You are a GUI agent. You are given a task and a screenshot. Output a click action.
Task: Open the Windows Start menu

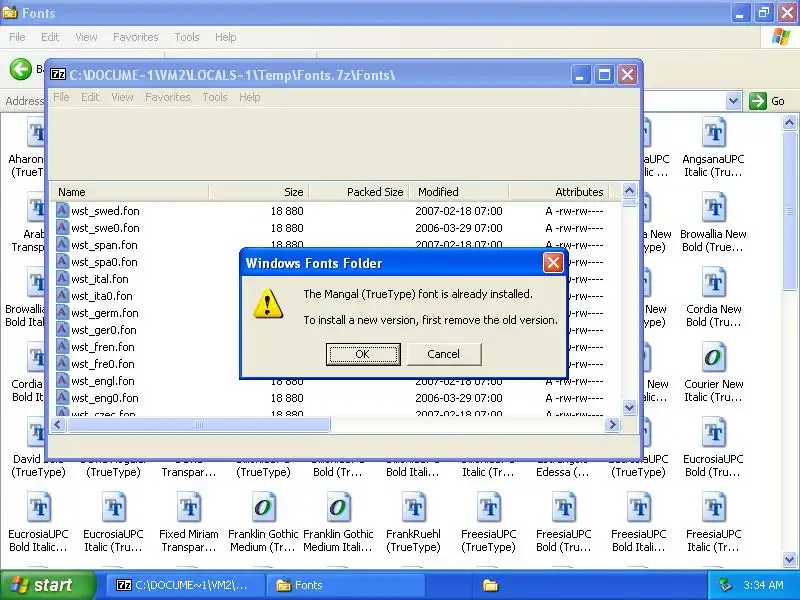(48, 585)
